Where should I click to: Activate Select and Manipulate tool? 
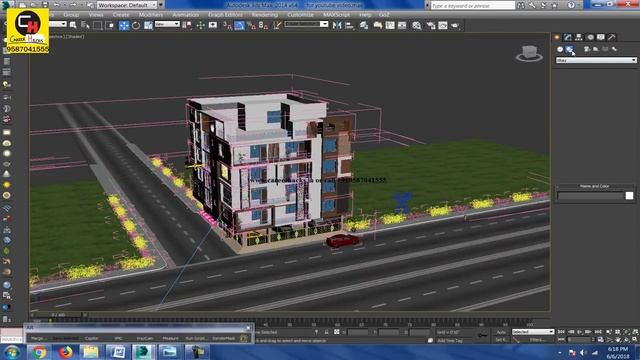click(200, 25)
